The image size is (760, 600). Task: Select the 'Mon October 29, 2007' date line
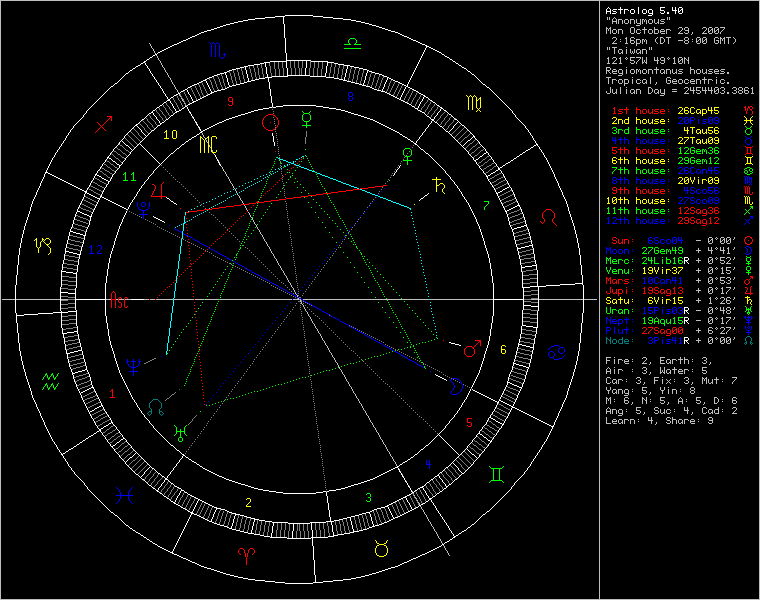(665, 31)
